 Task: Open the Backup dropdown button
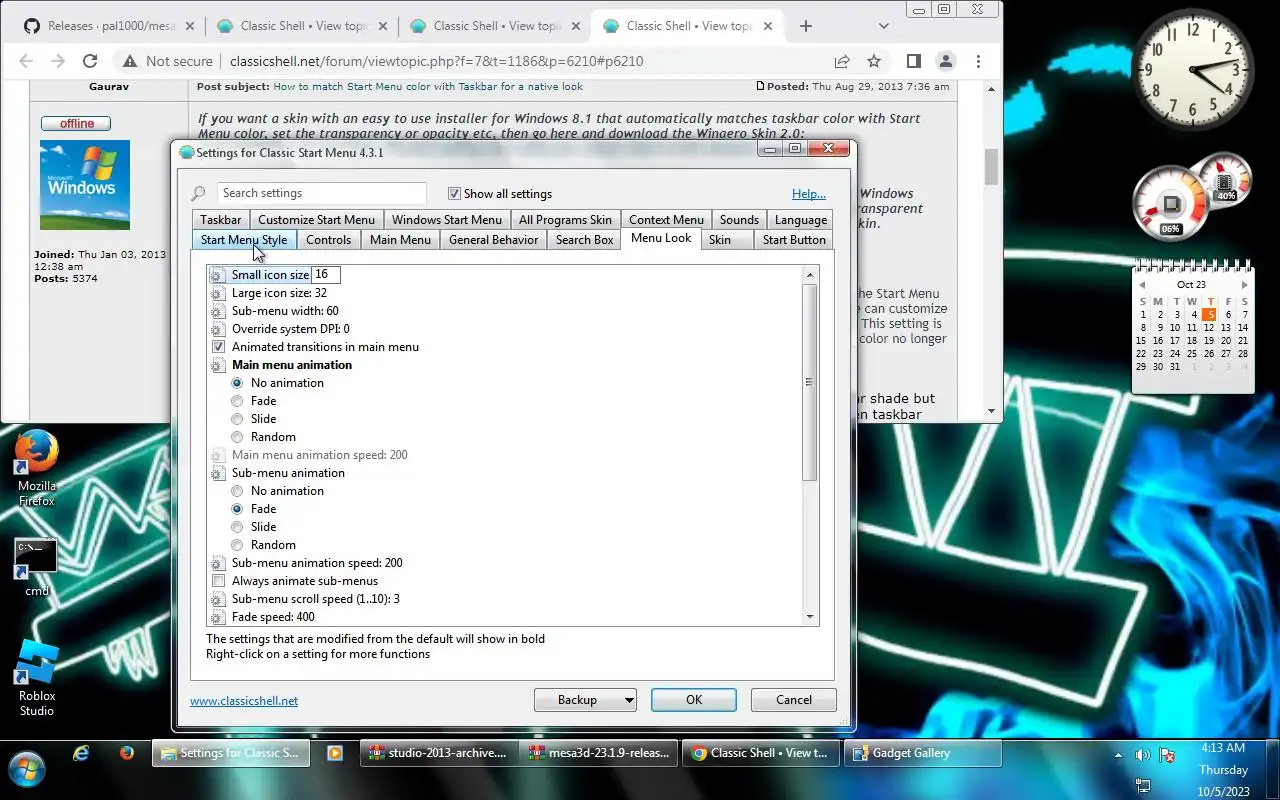pyautogui.click(x=585, y=700)
